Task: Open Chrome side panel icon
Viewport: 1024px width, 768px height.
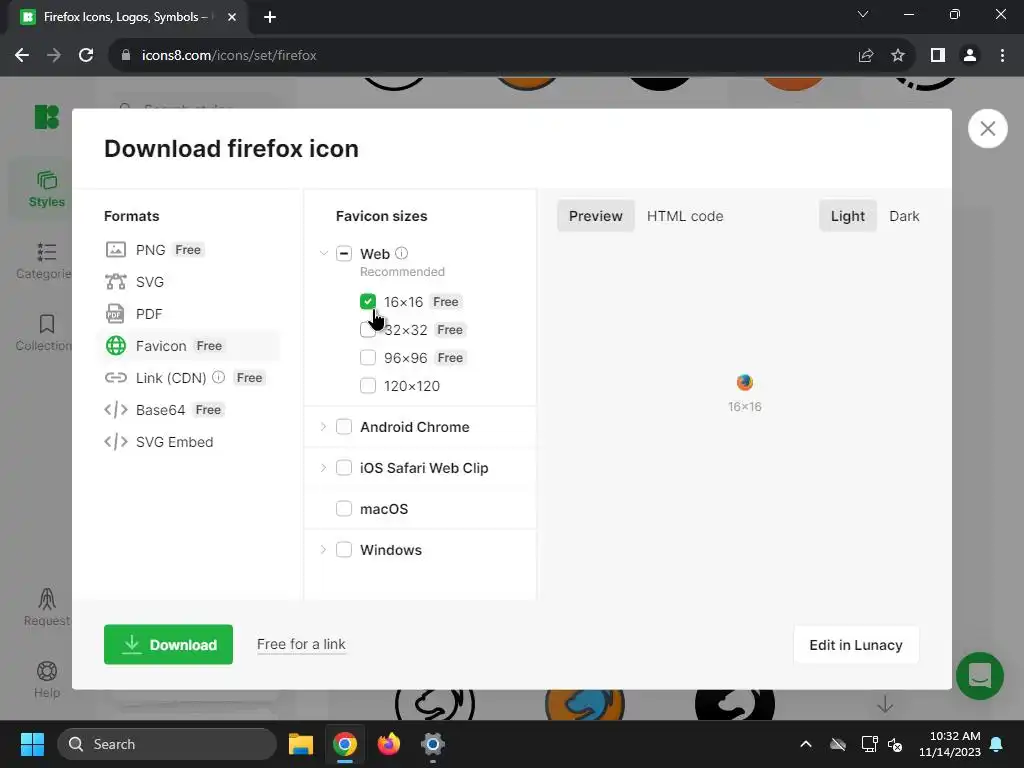Action: tap(938, 56)
